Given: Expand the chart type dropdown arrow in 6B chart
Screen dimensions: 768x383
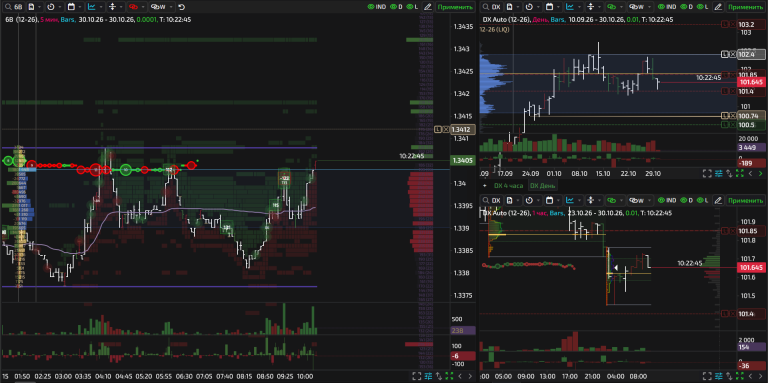Looking at the screenshot, I should 101,7.
